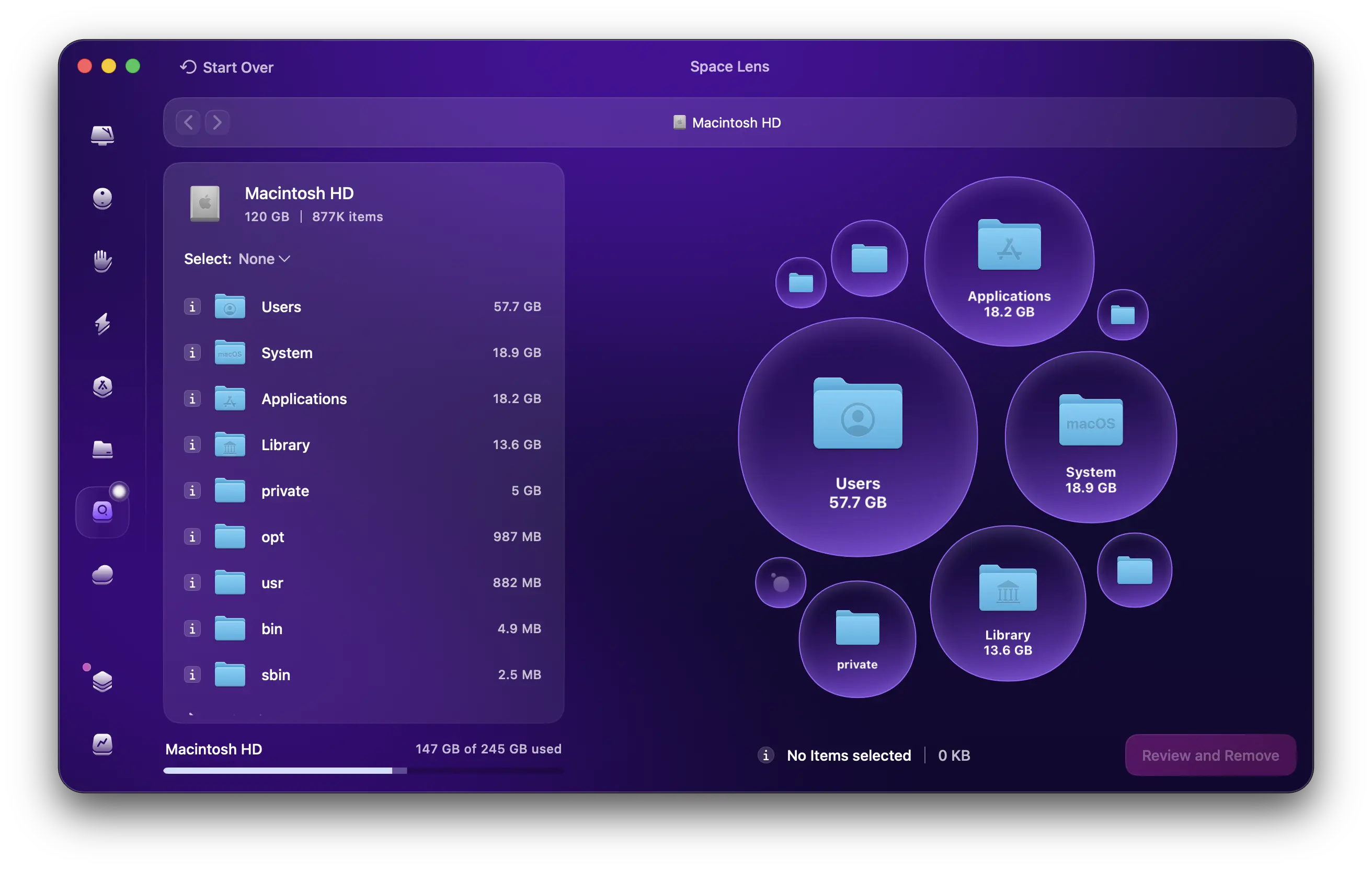Select the Library row in the folder list
Screen dimensions: 1372x870
(363, 444)
